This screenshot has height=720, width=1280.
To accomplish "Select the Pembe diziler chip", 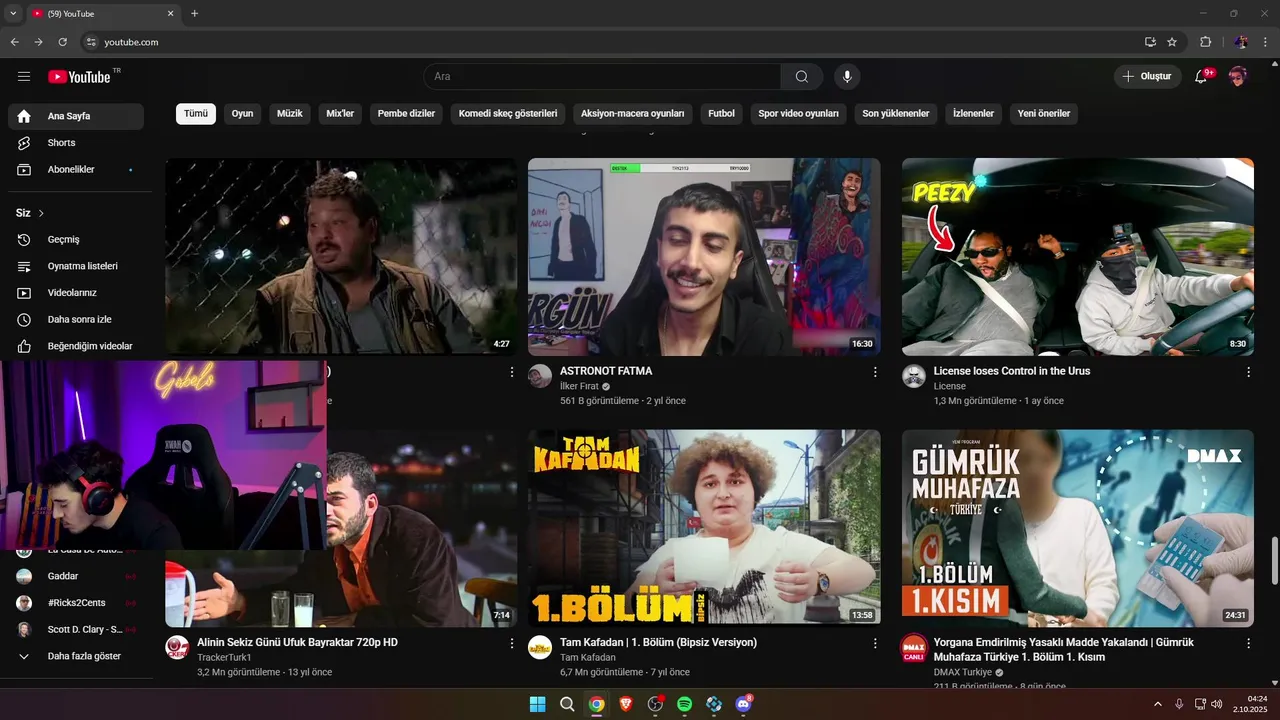I will coord(406,114).
